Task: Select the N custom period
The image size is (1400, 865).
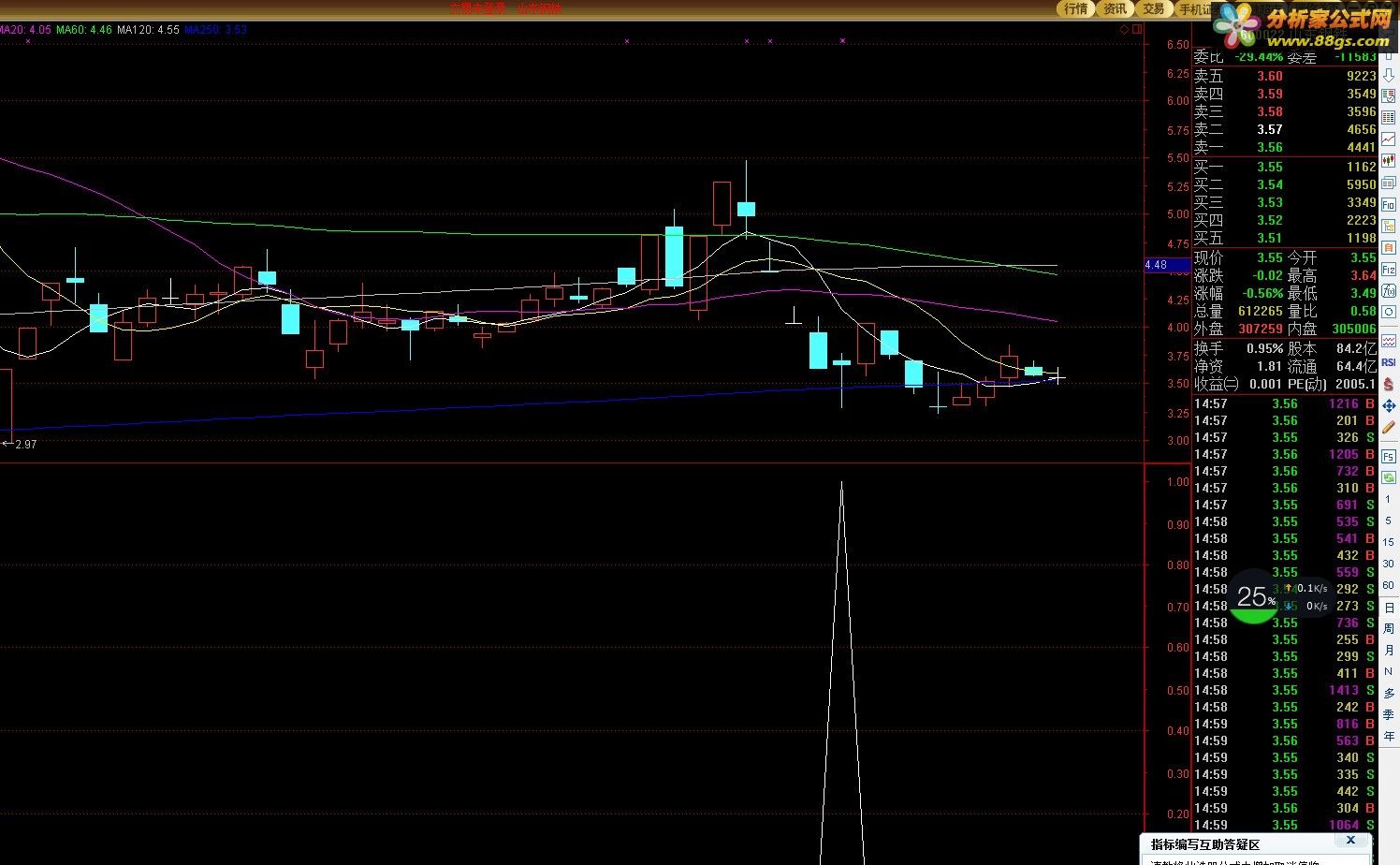Action: (x=1389, y=672)
